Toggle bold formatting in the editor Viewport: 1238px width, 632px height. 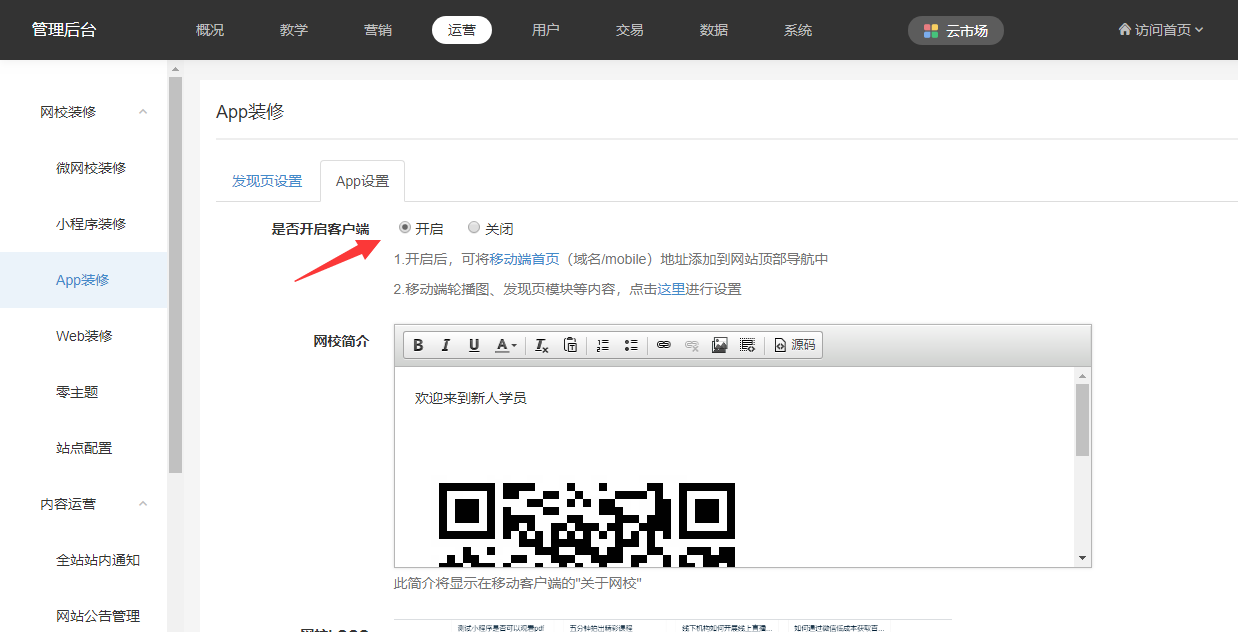418,345
